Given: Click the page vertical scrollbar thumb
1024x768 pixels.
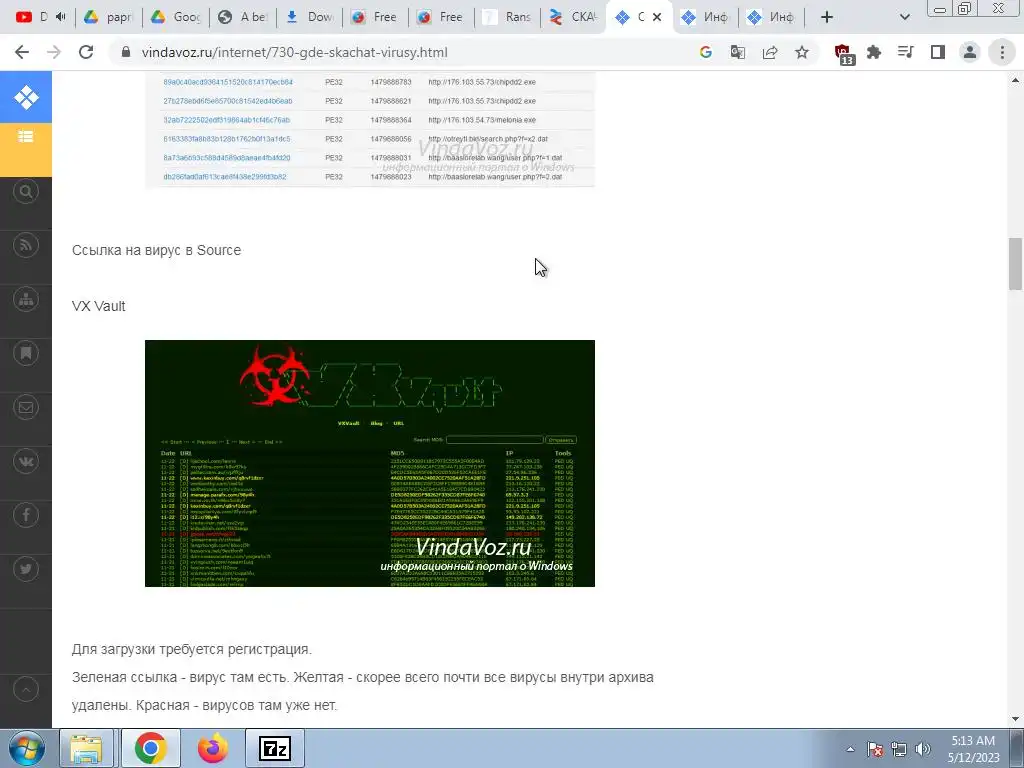Looking at the screenshot, I should (1016, 264).
